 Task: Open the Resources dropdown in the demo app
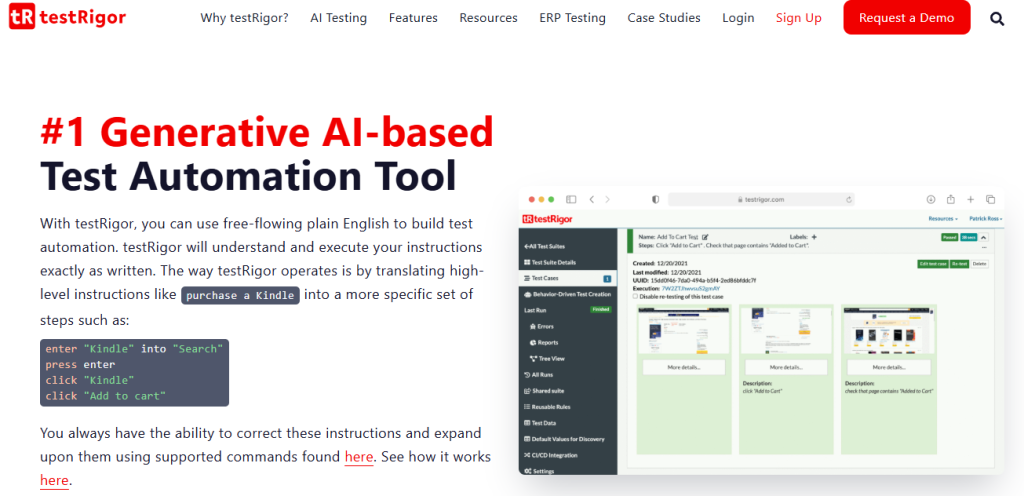pyautogui.click(x=943, y=219)
